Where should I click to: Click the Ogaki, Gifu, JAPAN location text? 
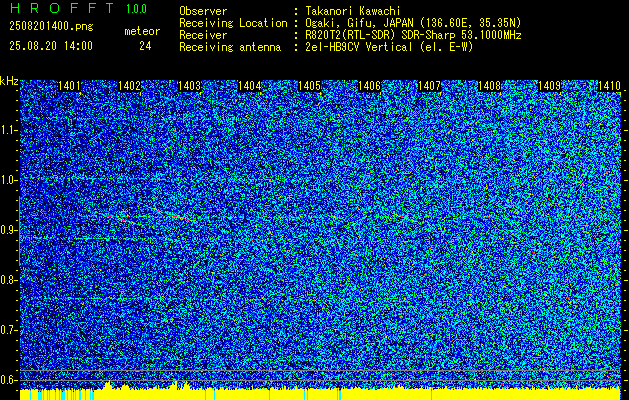pos(413,23)
